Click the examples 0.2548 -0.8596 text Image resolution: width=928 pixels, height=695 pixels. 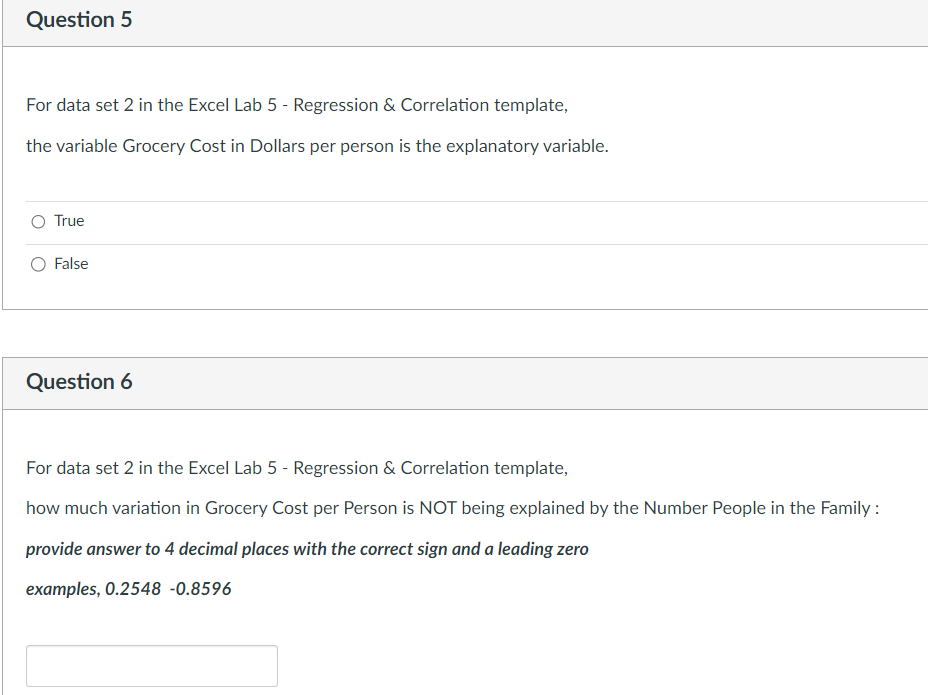(128, 589)
